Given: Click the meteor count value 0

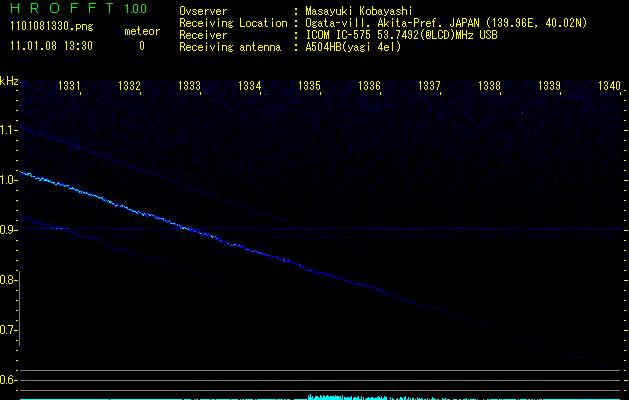Looking at the screenshot, I should coord(142,46).
